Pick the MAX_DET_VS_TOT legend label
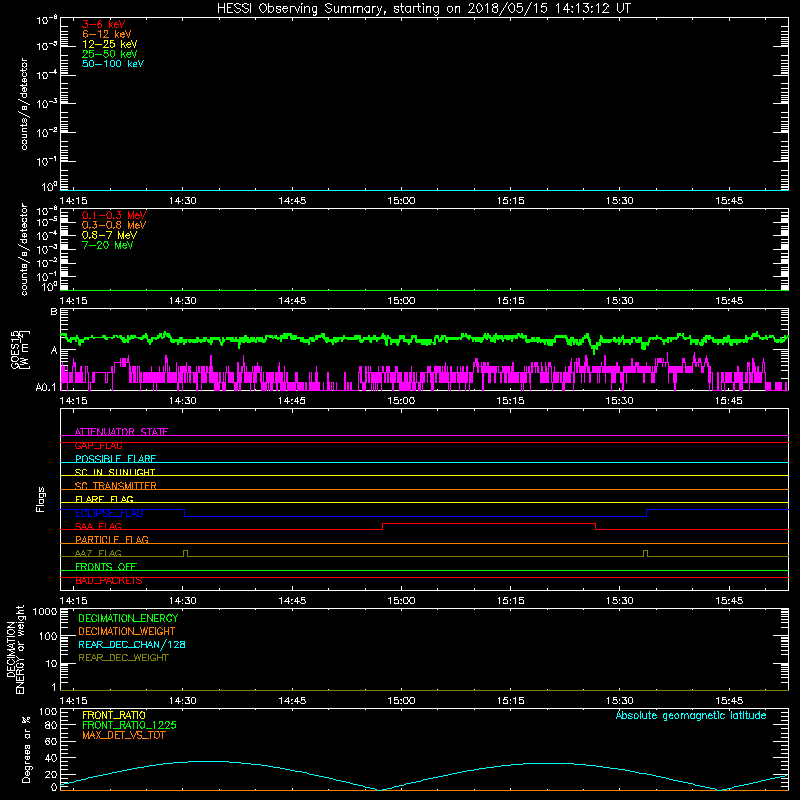Viewport: 800px width, 800px height. click(124, 735)
